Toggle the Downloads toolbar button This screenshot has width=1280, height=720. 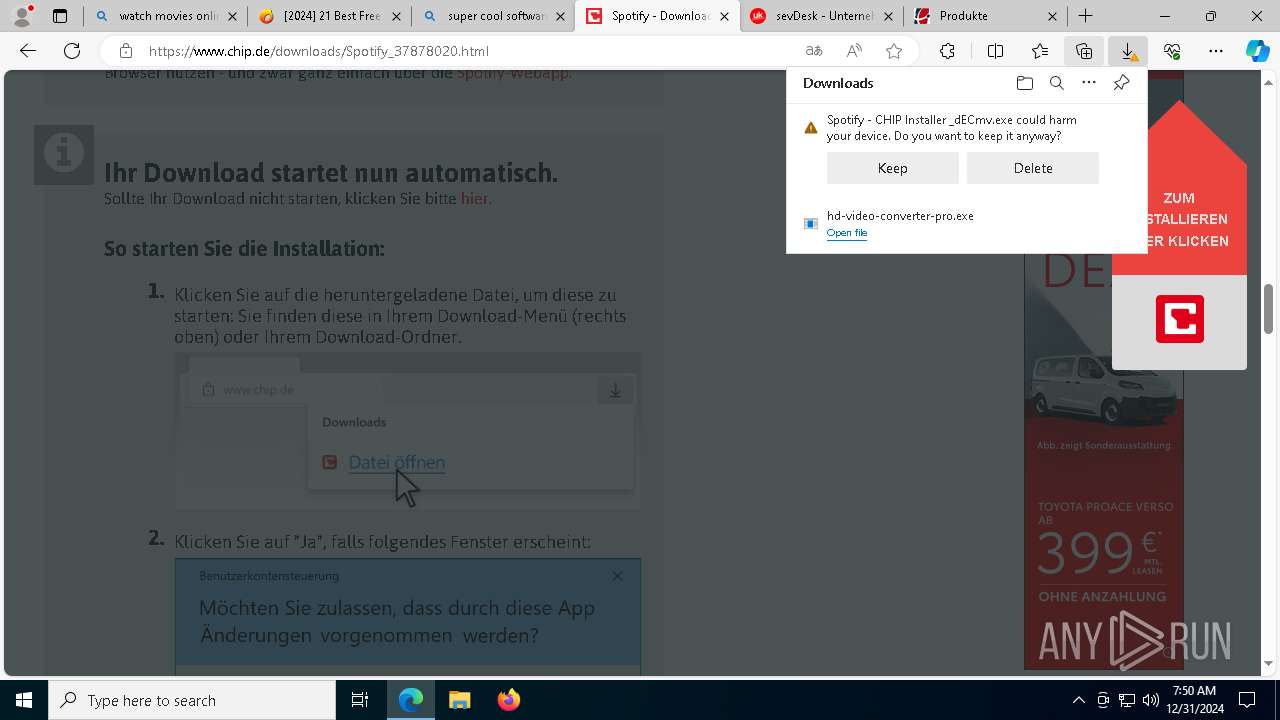coord(1128,51)
